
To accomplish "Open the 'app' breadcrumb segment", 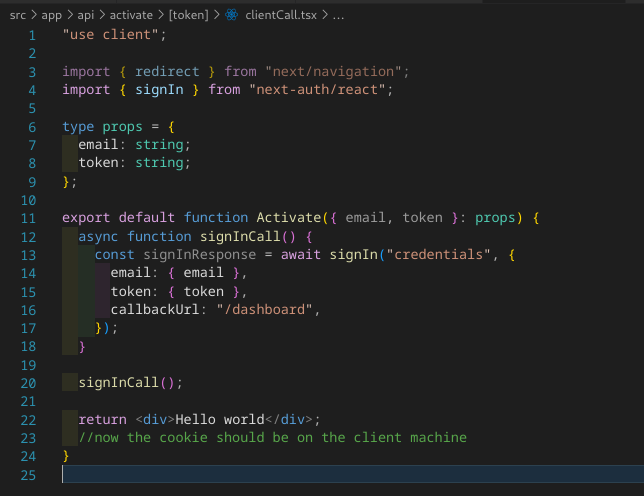I will point(51,15).
